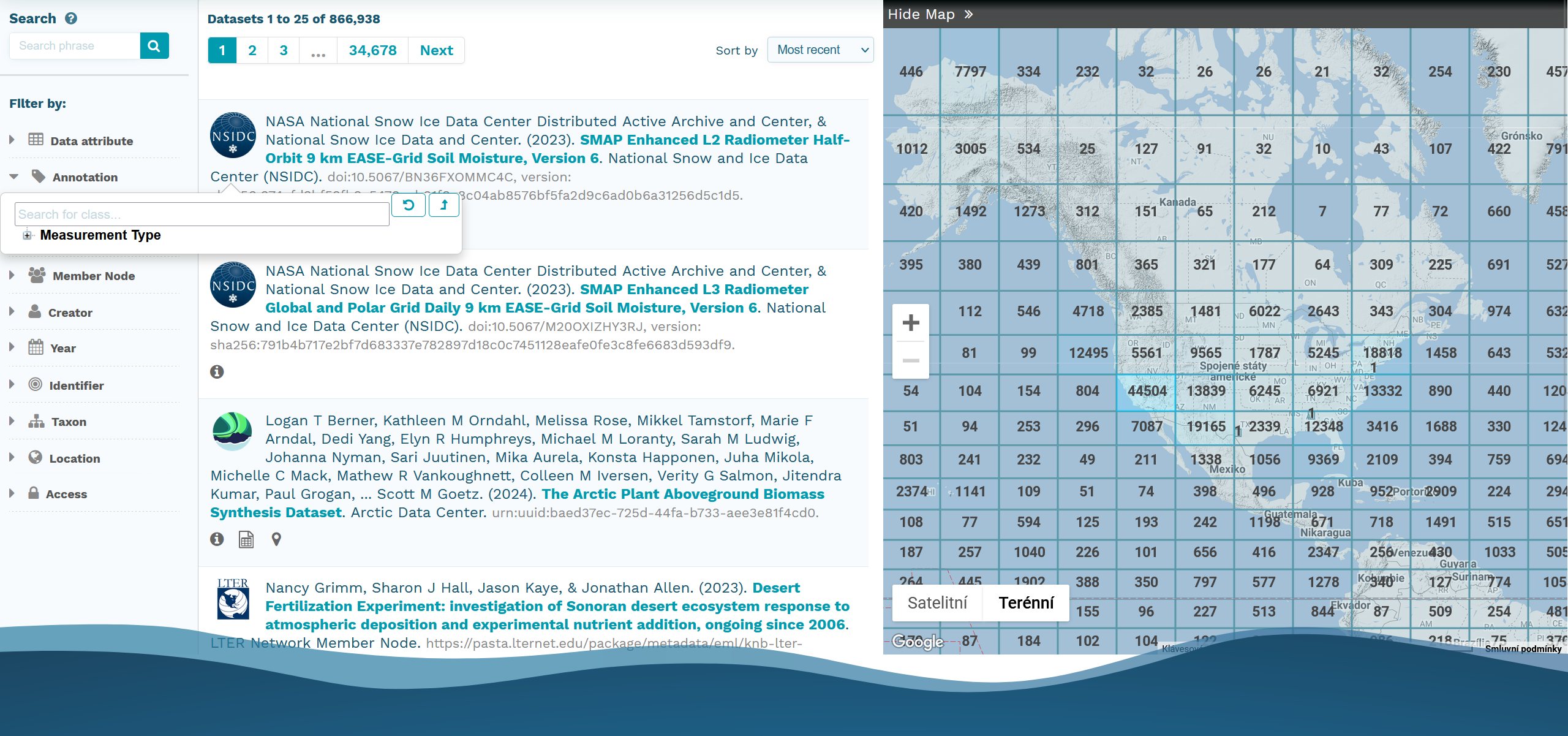The height and width of the screenshot is (736, 1568).
Task: Select page 1 in pagination
Action: [222, 50]
